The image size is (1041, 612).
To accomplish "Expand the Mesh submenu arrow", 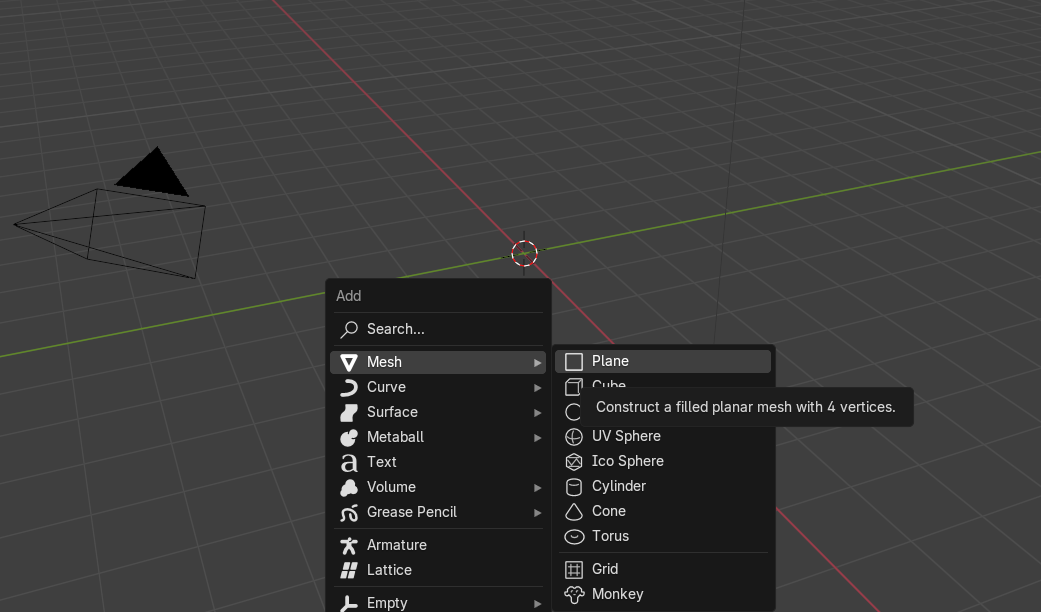I will [x=537, y=363].
